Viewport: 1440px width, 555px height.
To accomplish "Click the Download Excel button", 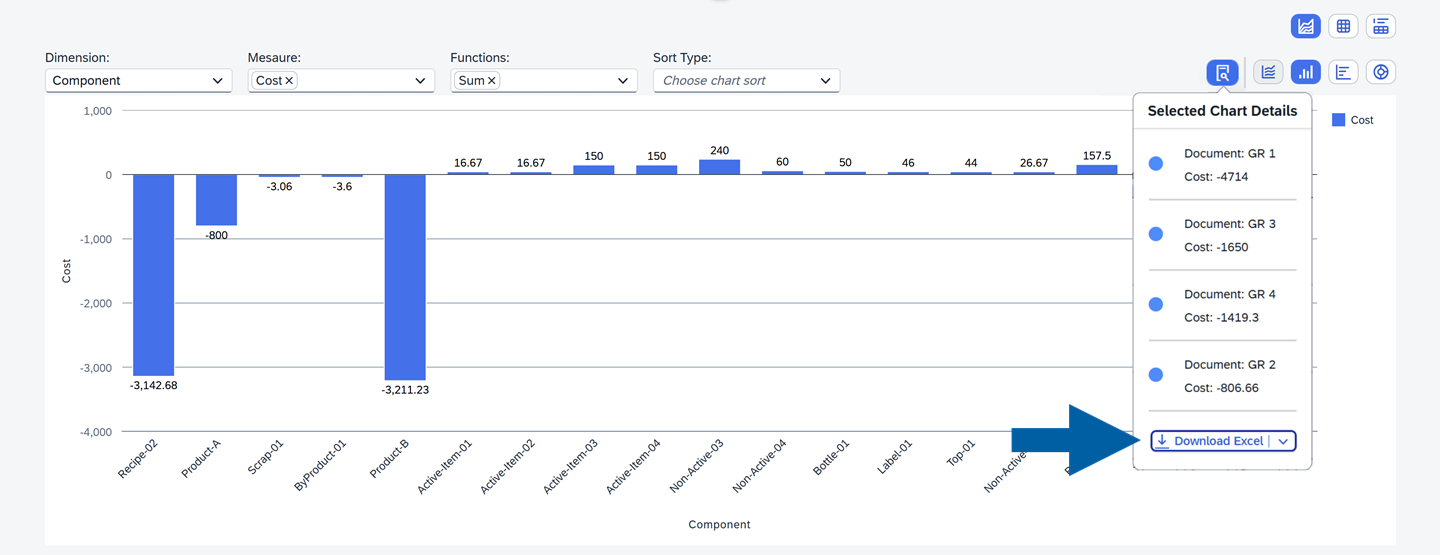I will pos(1210,441).
